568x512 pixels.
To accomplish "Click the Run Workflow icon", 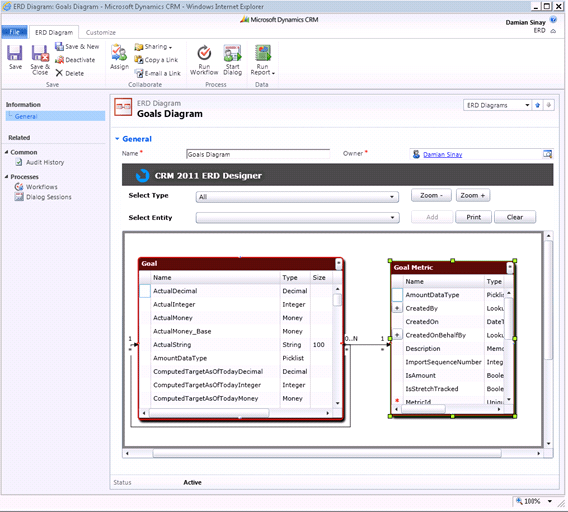I will 204,60.
